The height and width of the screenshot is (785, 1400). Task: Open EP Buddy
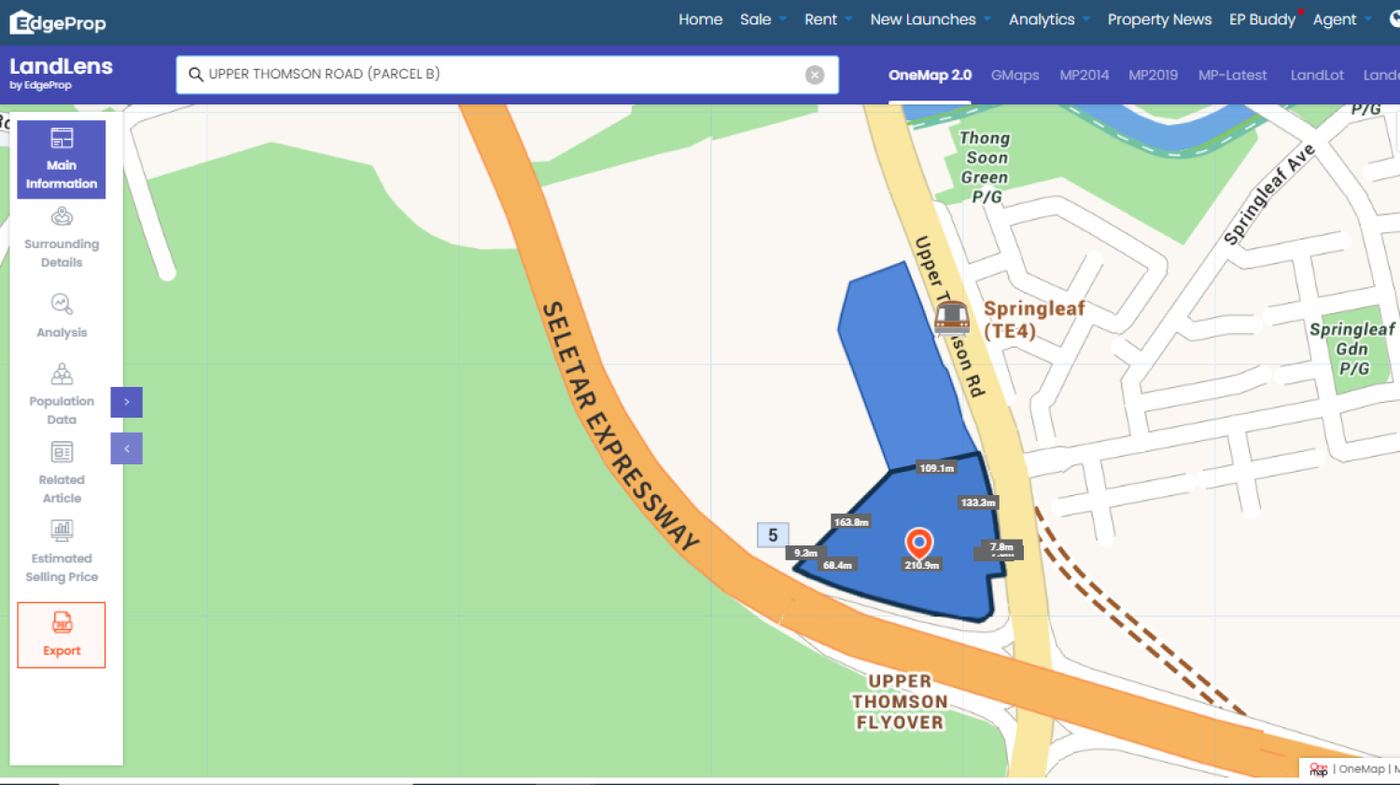1262,19
